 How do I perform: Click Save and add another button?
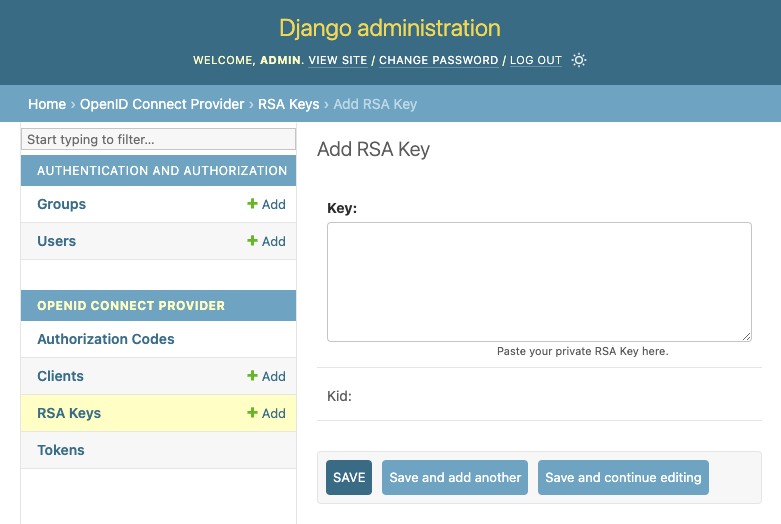click(x=455, y=477)
